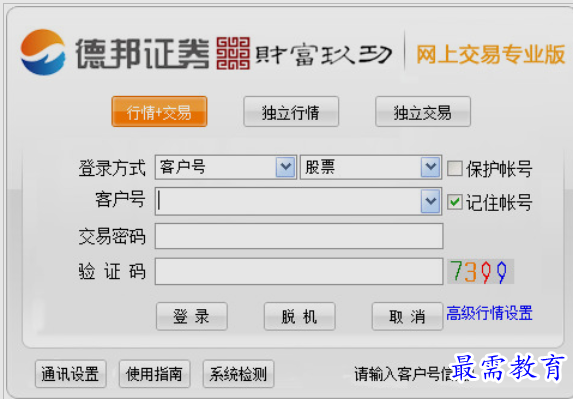Open the 高级行情设置 link
Image resolution: width=573 pixels, height=399 pixels.
(489, 314)
